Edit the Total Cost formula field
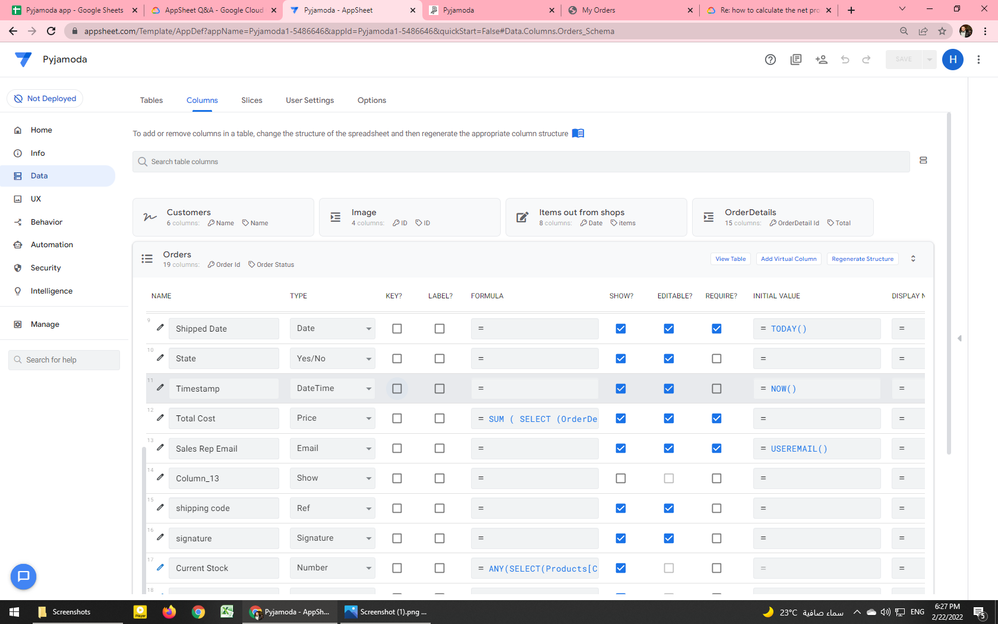Image resolution: width=998 pixels, height=624 pixels. point(535,418)
